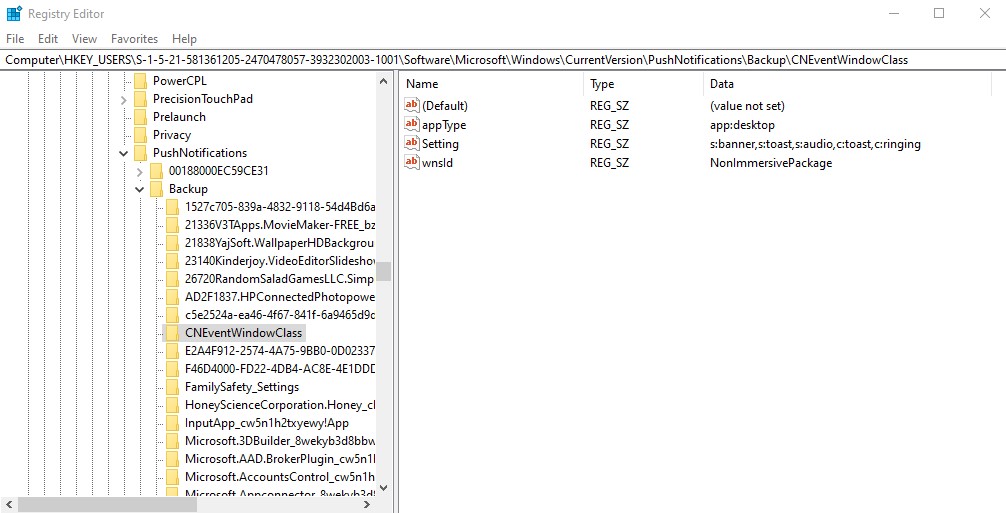Click the registry path address bar
This screenshot has width=1006, height=513.
click(503, 60)
